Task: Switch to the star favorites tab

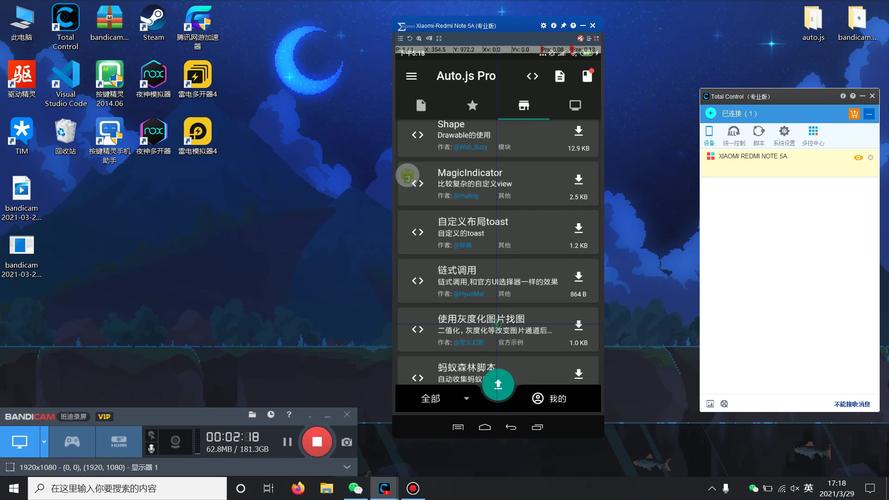Action: click(x=472, y=105)
